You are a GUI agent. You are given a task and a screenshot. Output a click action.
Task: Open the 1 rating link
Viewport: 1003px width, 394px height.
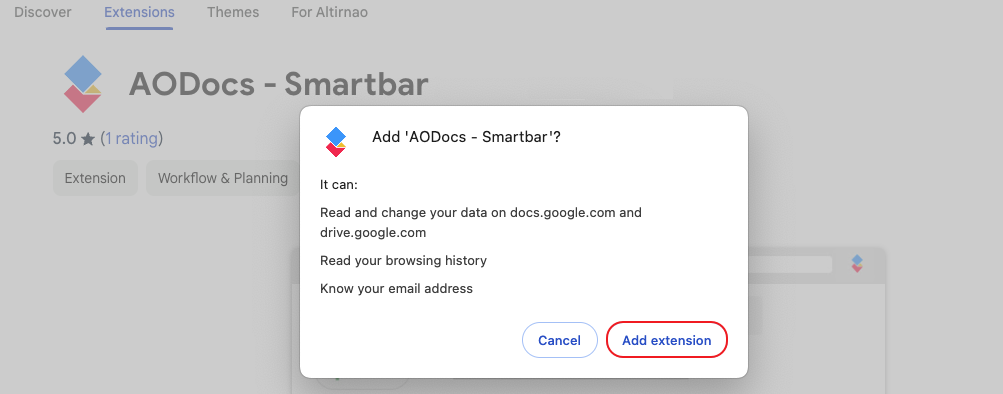click(132, 138)
